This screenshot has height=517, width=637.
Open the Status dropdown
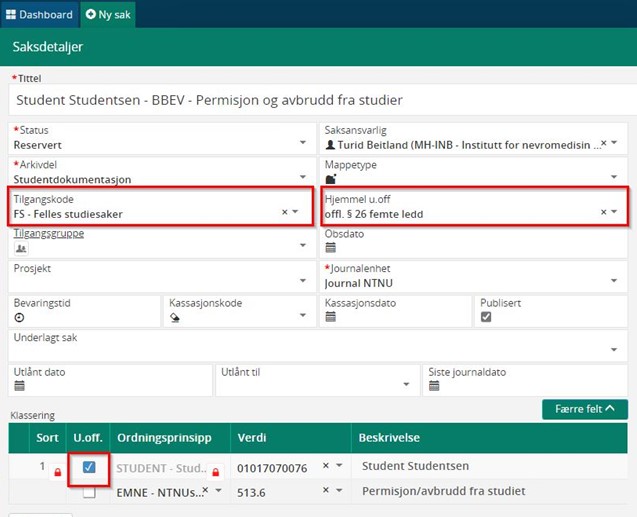pyautogui.click(x=303, y=143)
